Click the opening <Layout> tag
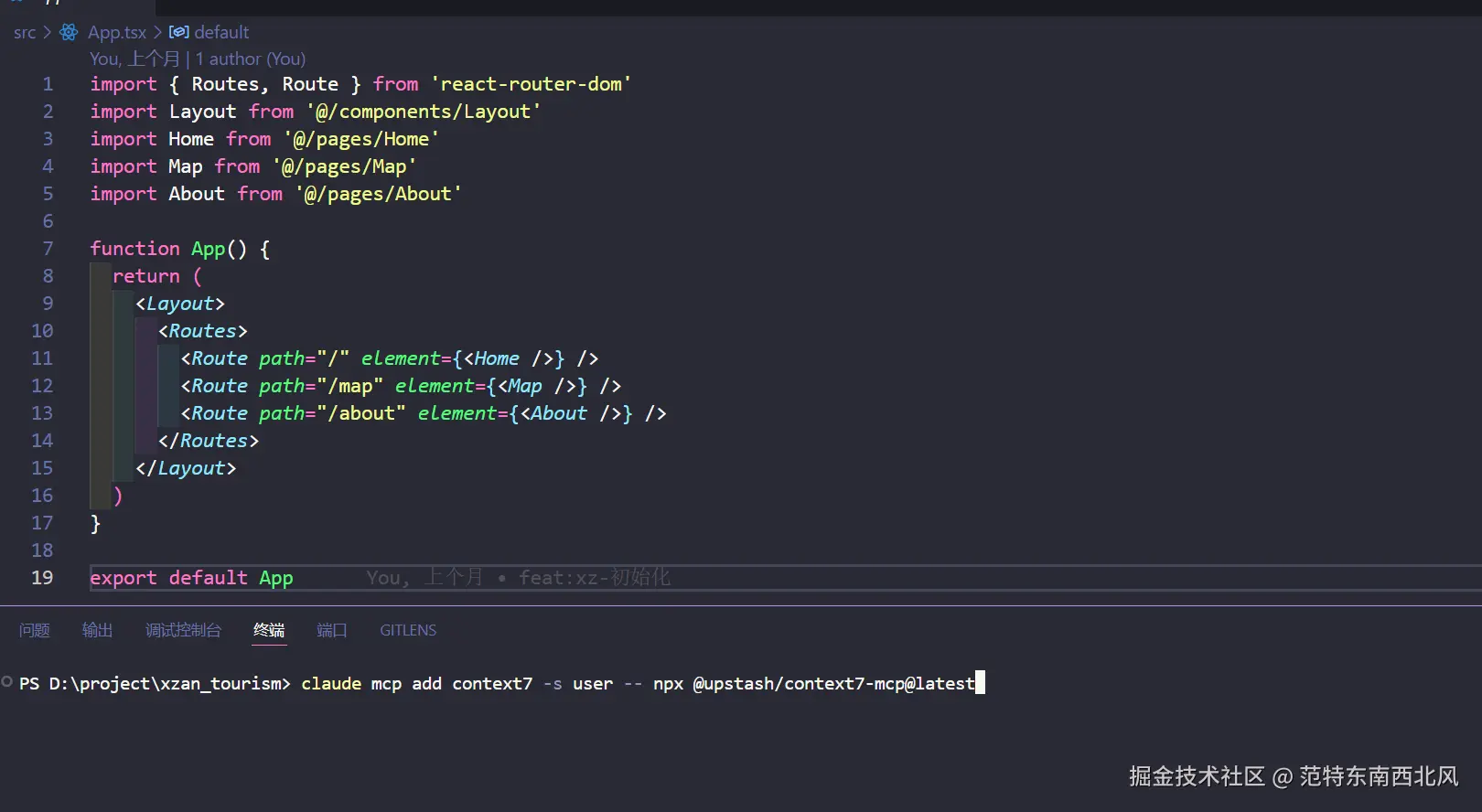 (180, 304)
